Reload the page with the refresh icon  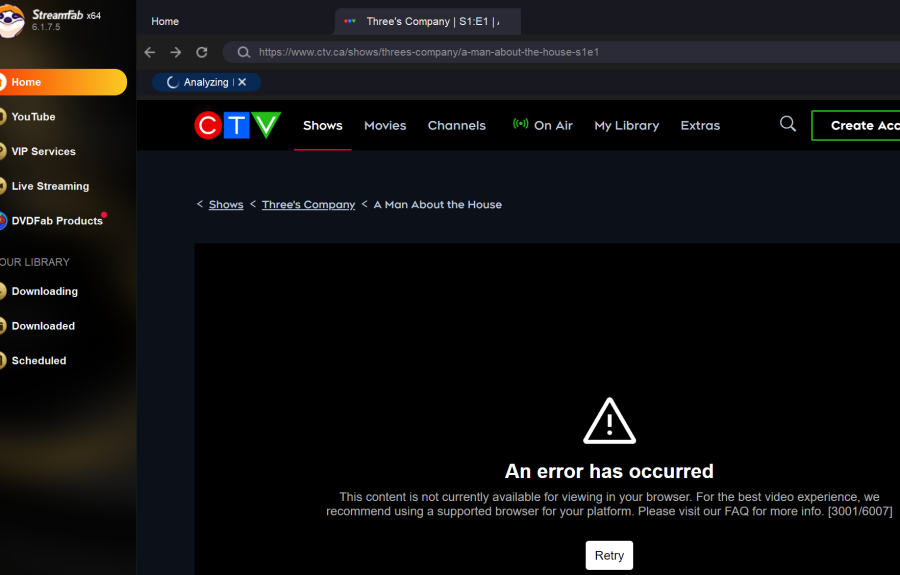201,52
